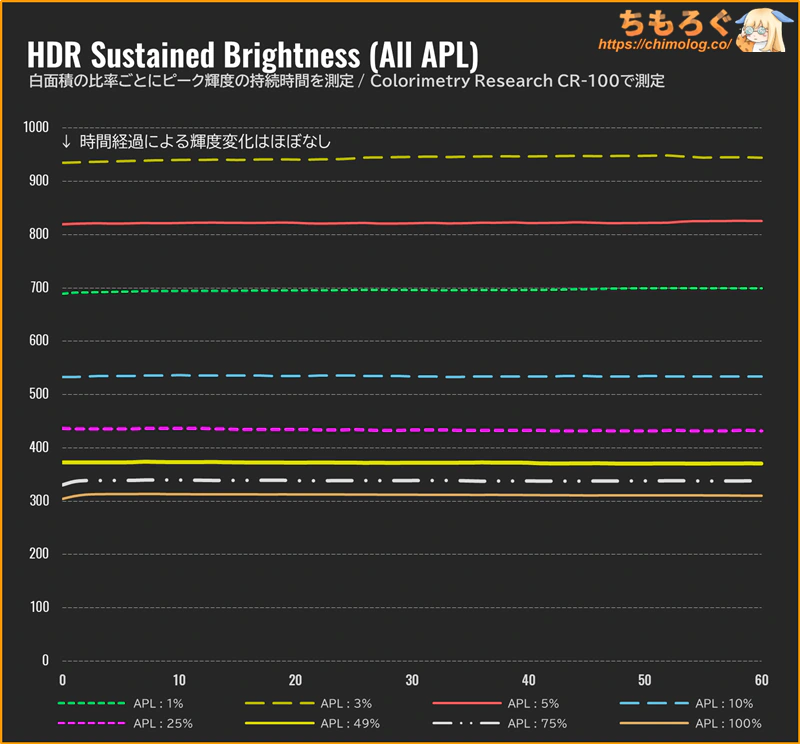Select the APL : 75% legend entry
The image size is (800, 744).
click(499, 724)
